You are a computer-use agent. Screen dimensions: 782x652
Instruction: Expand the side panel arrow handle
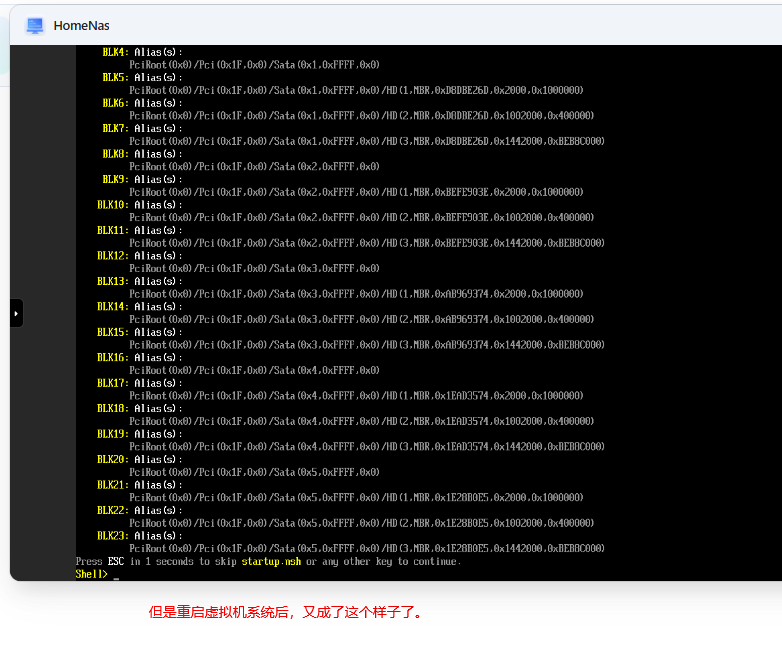coord(16,313)
